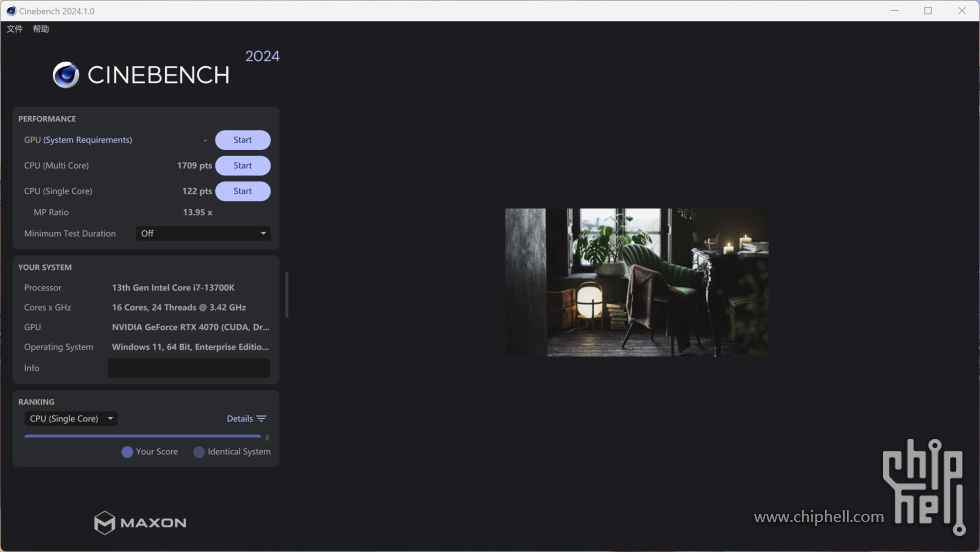This screenshot has height=552, width=980.
Task: Click the Maxon logo icon
Action: 104,523
